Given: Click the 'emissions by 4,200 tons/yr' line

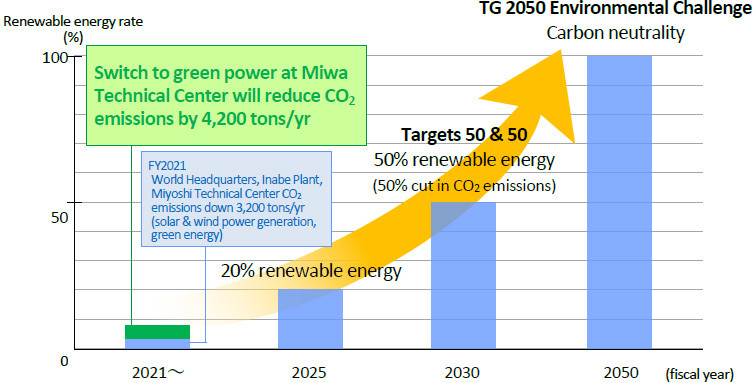Looking at the screenshot, I should (202, 119).
